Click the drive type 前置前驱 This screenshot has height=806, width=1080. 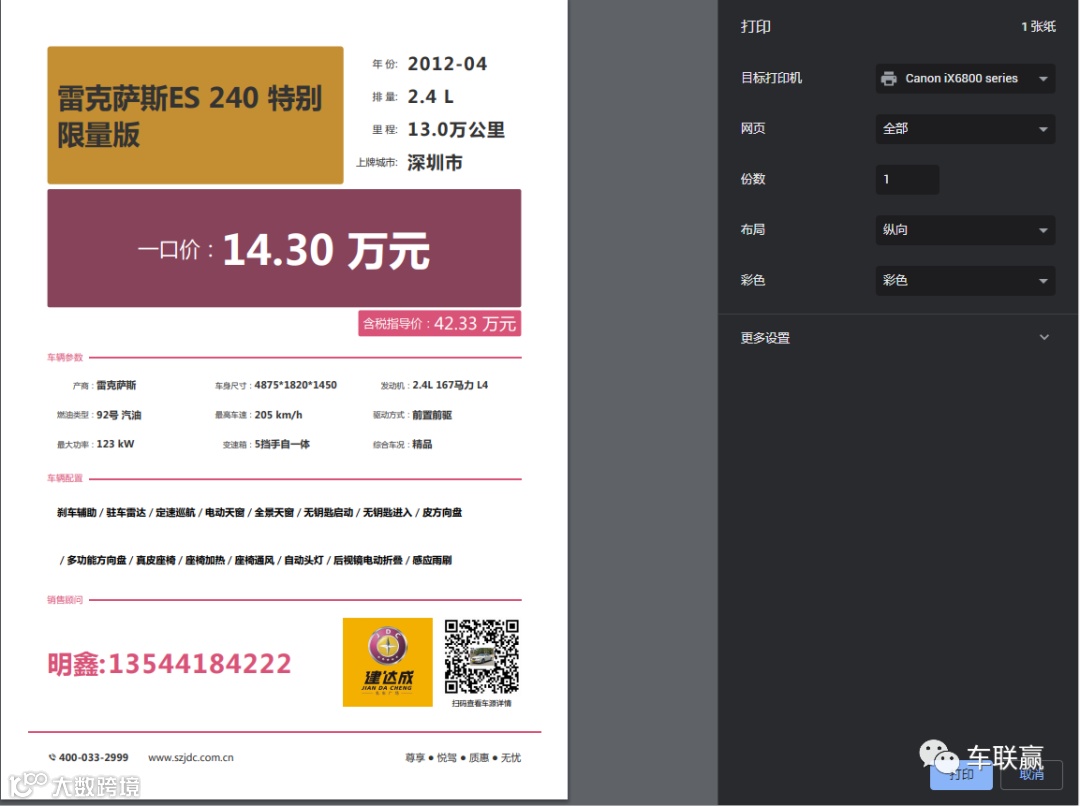pos(432,415)
